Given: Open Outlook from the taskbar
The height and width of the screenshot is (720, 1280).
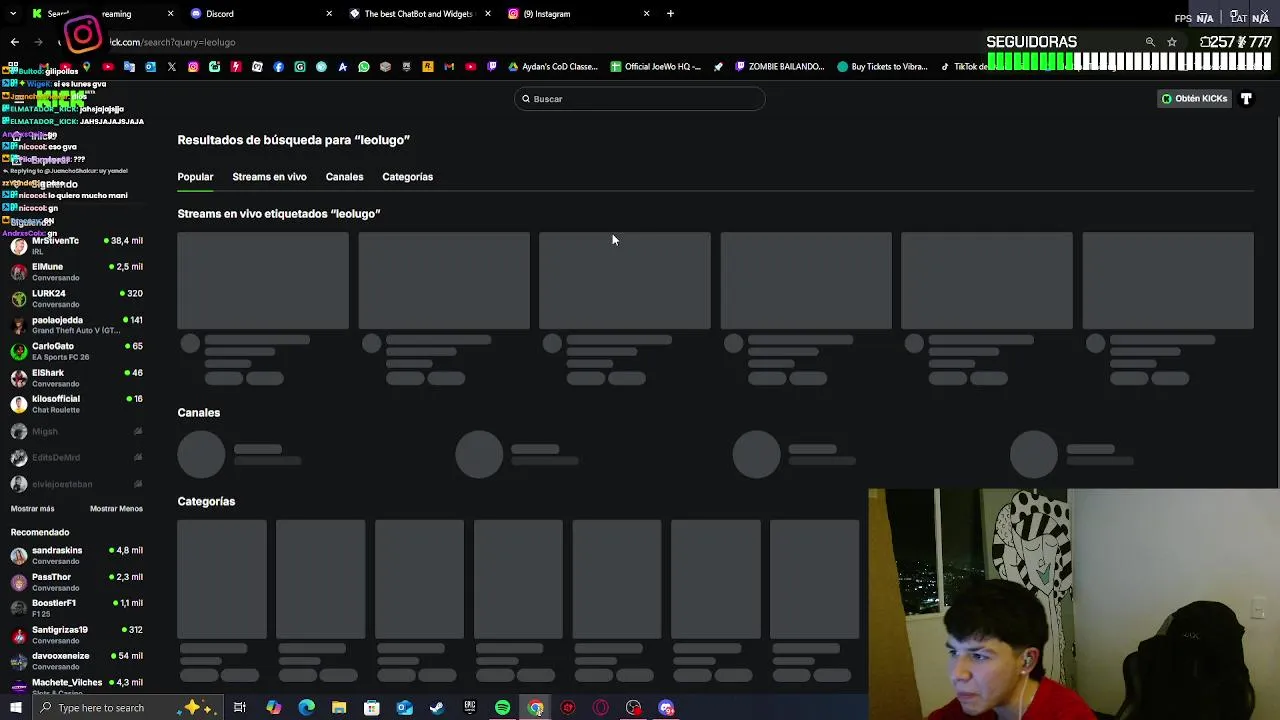Looking at the screenshot, I should pyautogui.click(x=404, y=708).
